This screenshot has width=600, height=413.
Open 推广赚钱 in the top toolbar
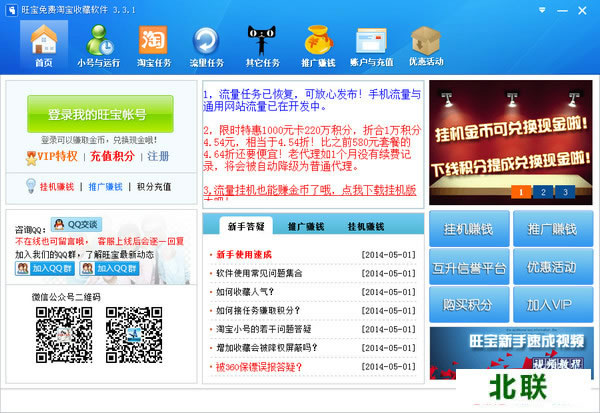point(318,44)
